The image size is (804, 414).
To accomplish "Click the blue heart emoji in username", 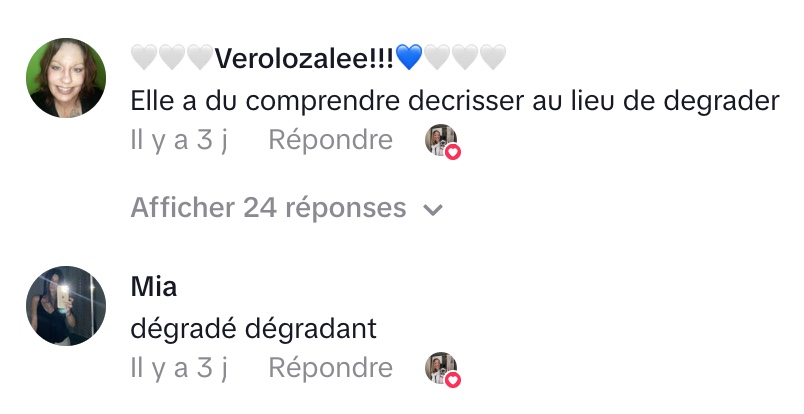I will point(409,58).
